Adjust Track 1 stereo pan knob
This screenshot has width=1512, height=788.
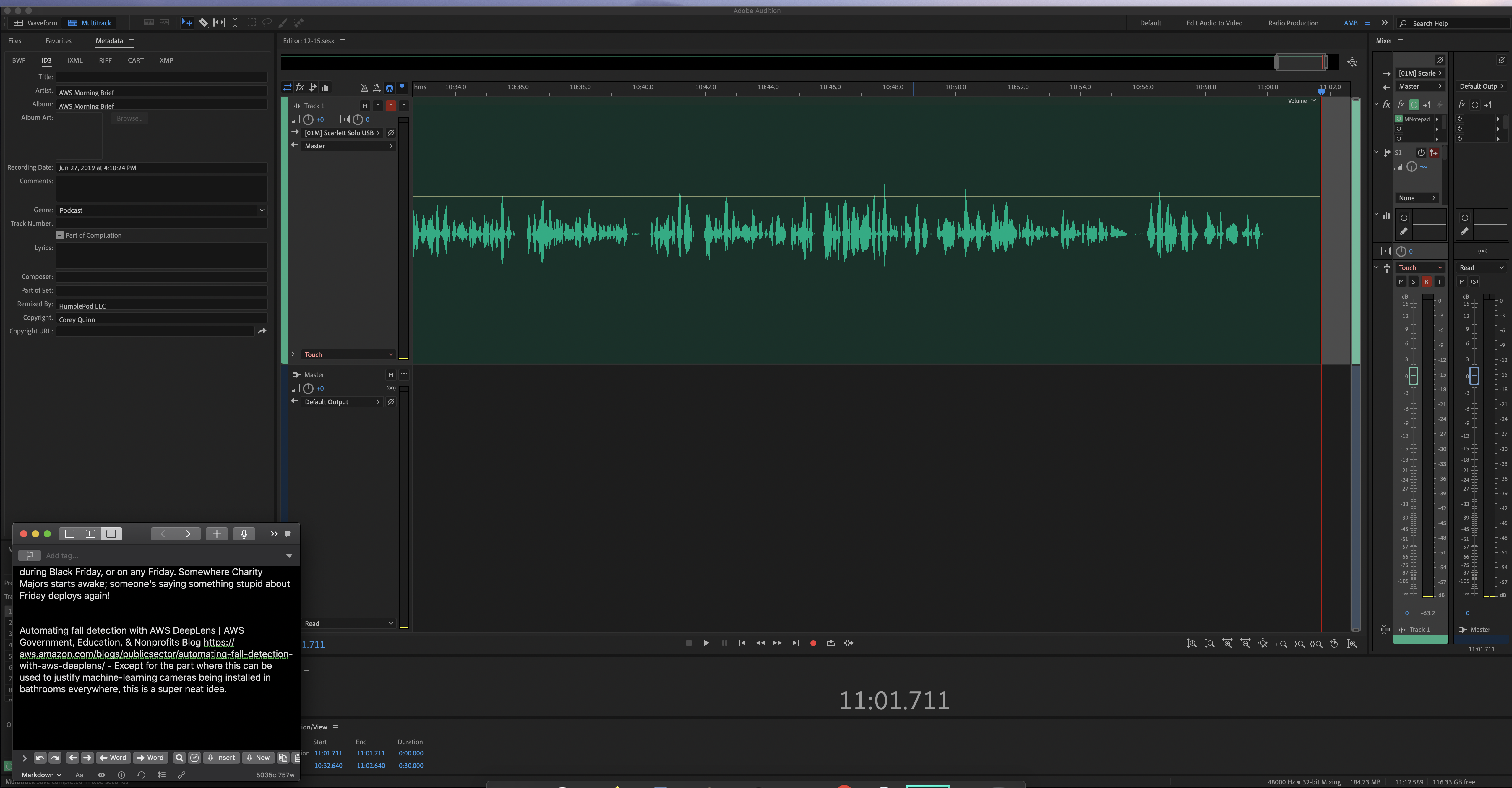(x=358, y=120)
